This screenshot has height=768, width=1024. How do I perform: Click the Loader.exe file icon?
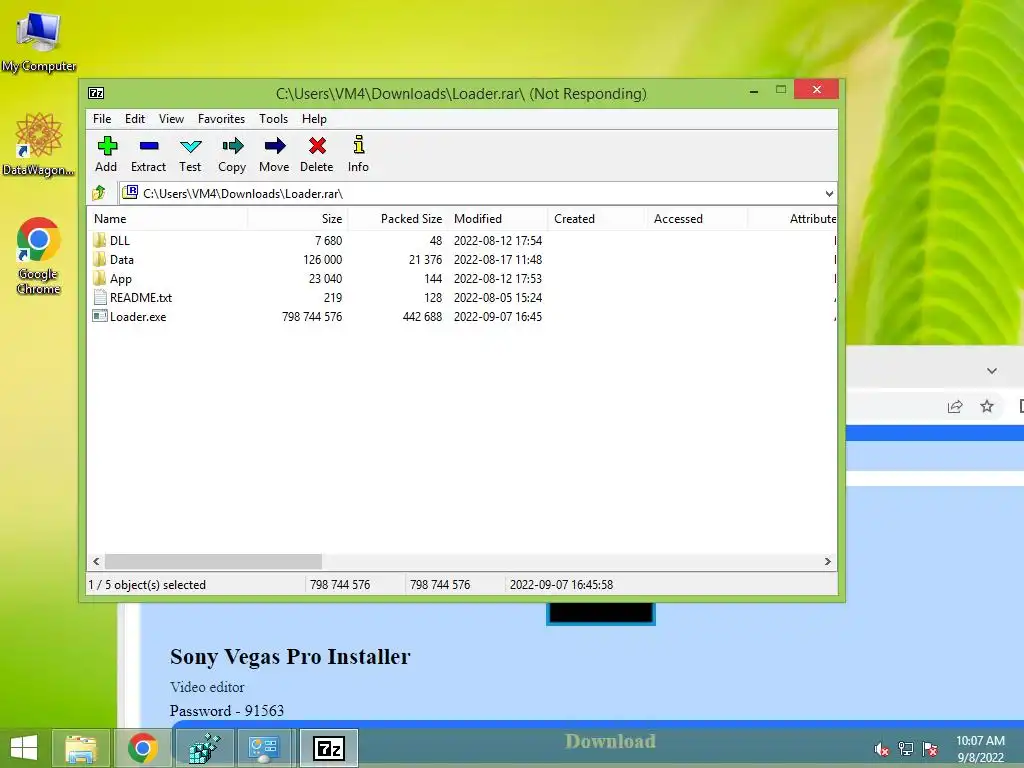click(x=100, y=317)
